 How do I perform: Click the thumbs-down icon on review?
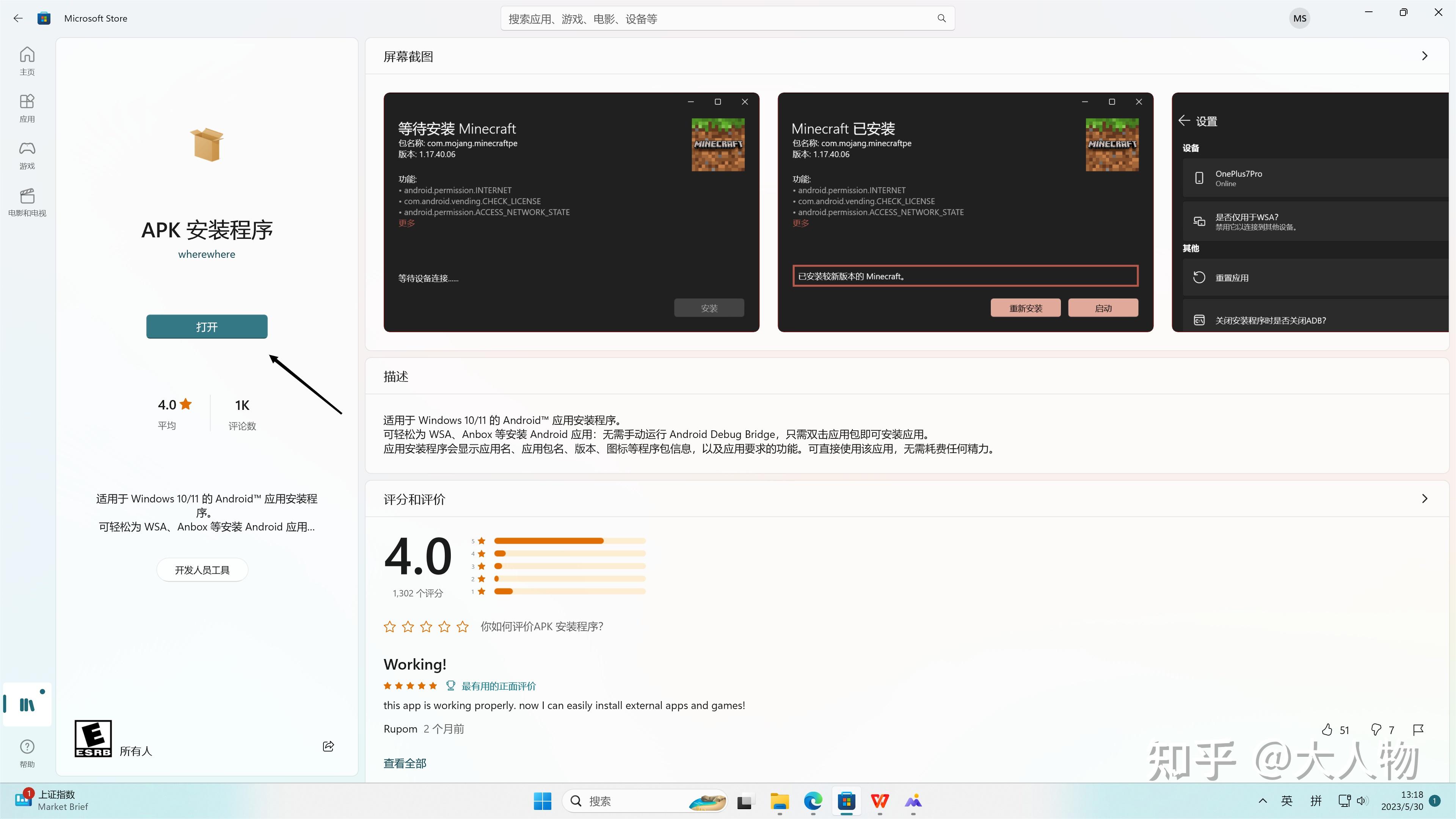1376,730
